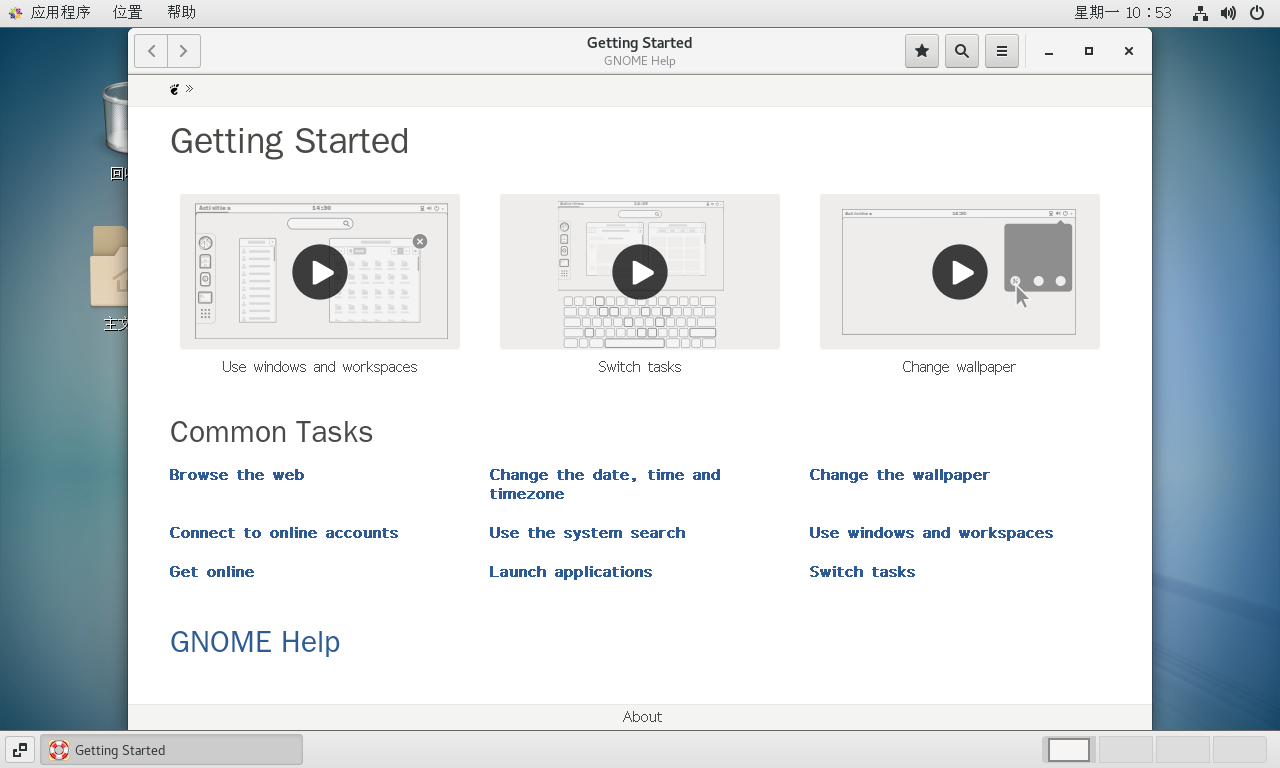Select the Getting Started taskbar entry

pyautogui.click(x=171, y=750)
